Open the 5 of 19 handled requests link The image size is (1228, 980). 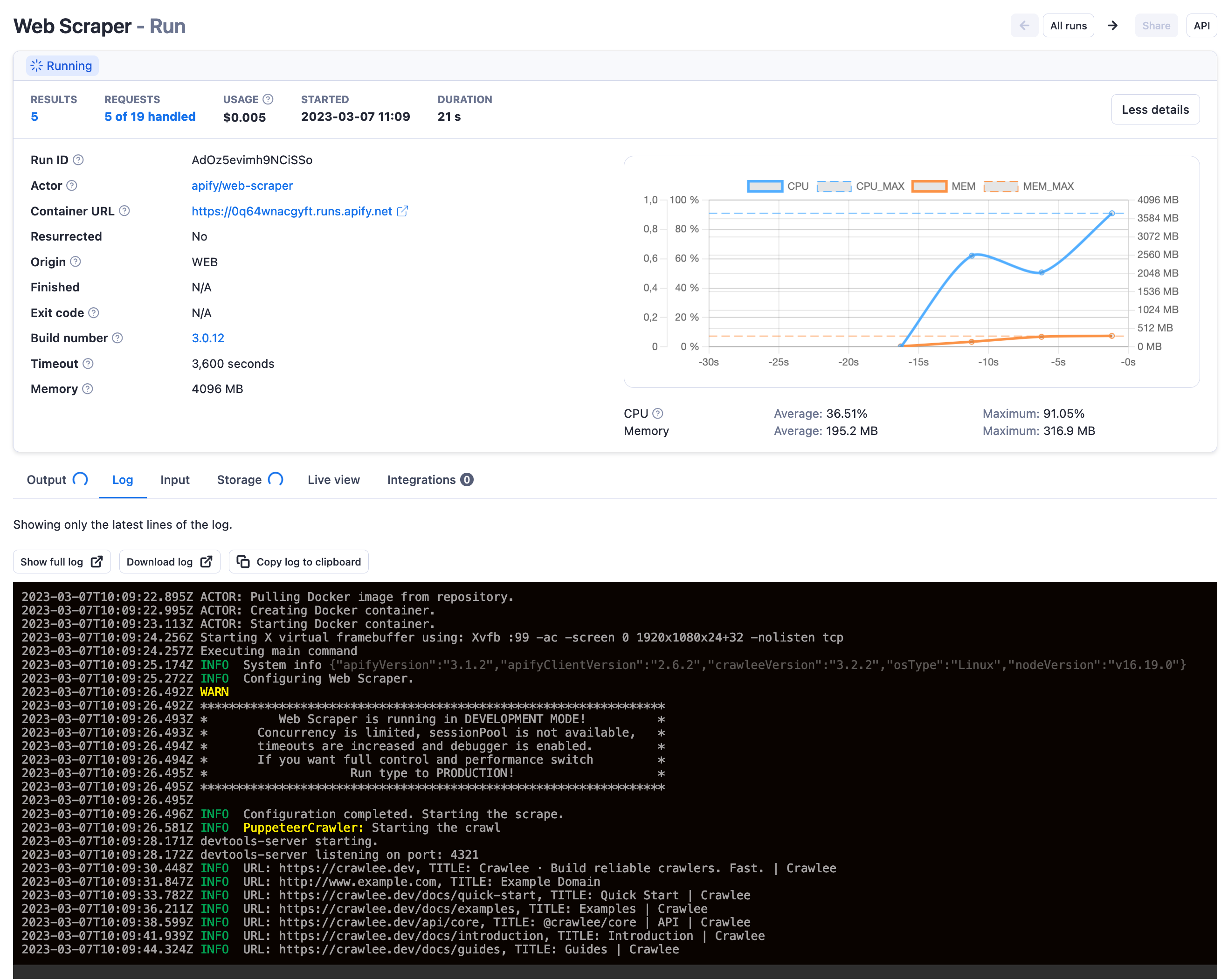(x=150, y=116)
